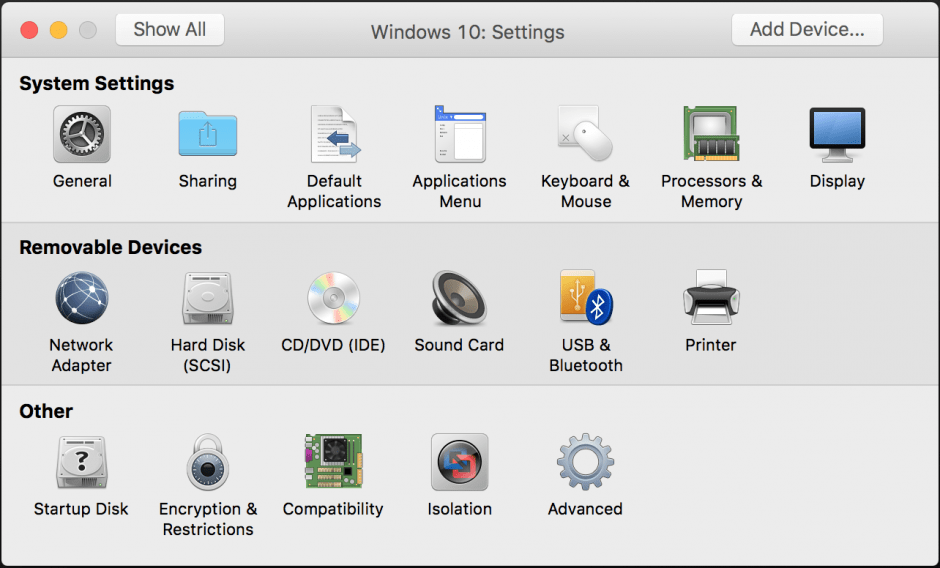
Task: Click the Show All button
Action: pyautogui.click(x=170, y=29)
